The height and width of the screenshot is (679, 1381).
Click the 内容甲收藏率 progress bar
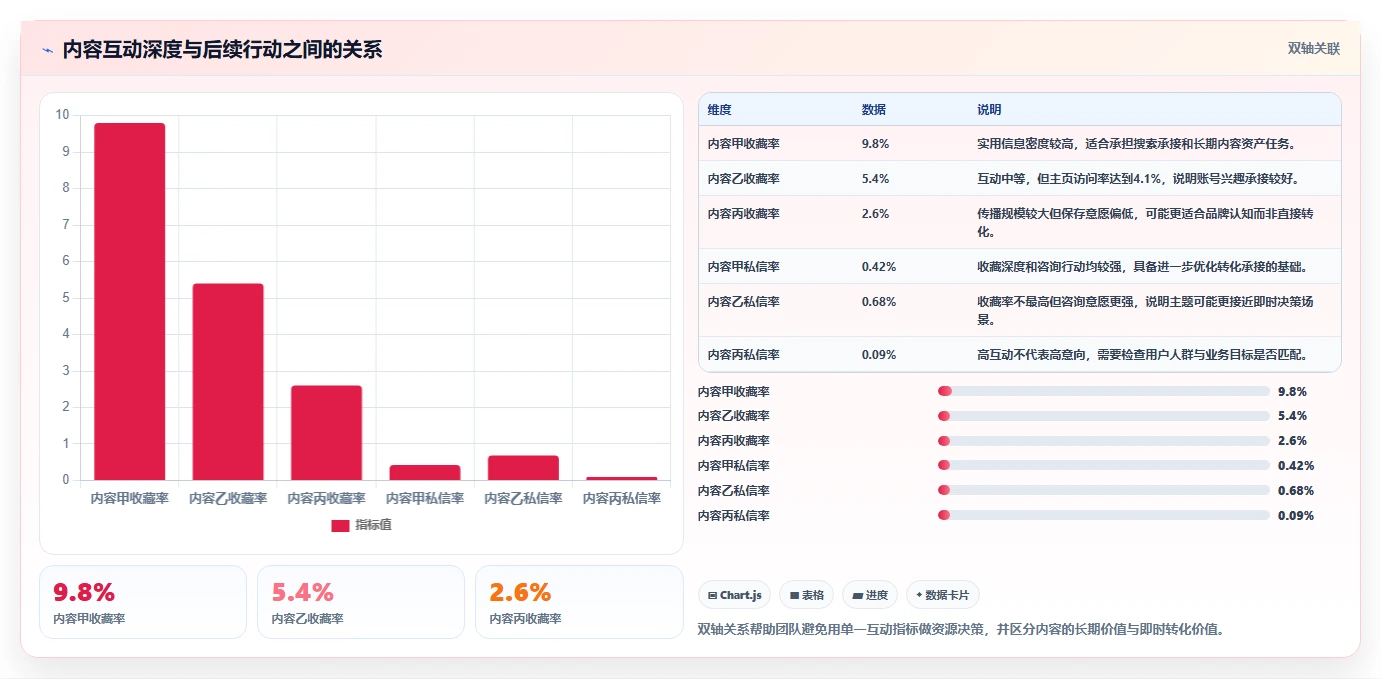click(1104, 391)
